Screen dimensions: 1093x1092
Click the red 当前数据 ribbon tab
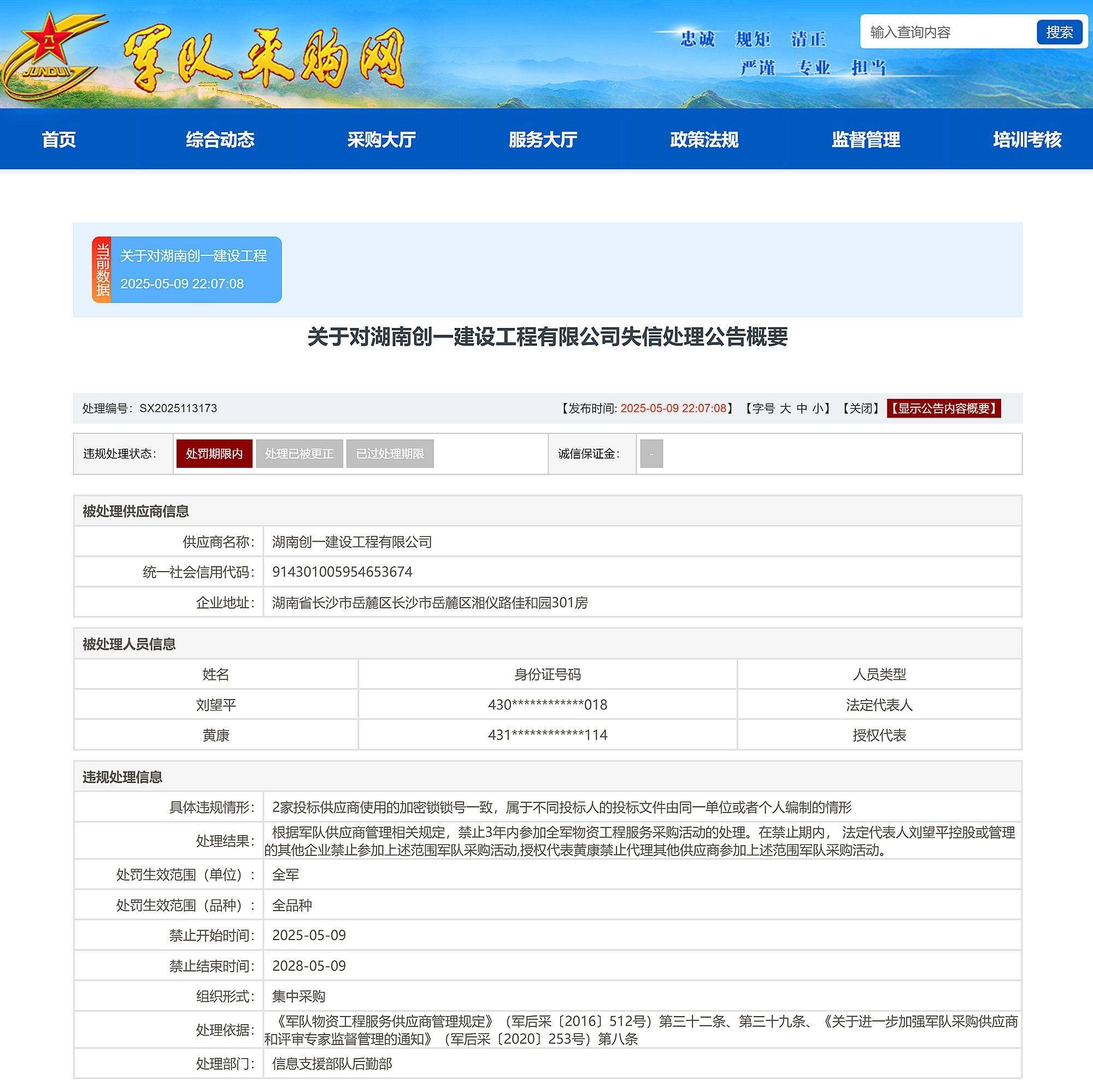pyautogui.click(x=102, y=271)
